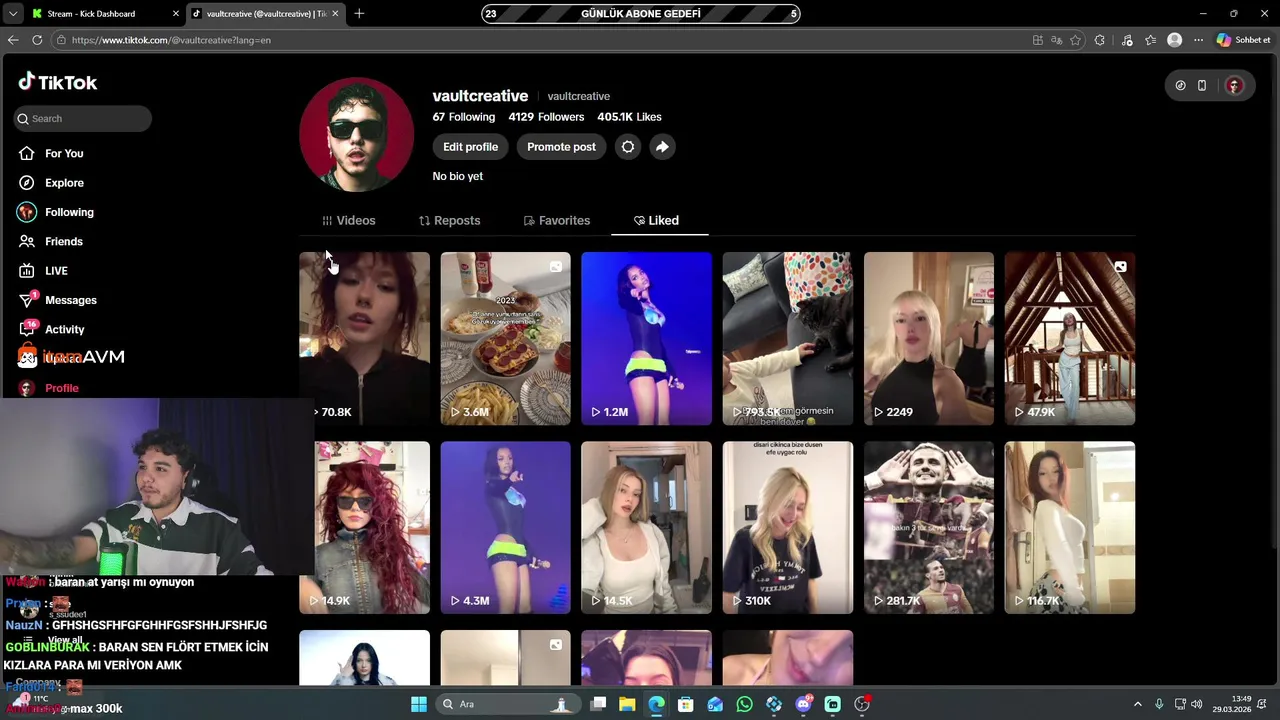The width and height of the screenshot is (1280, 720).
Task: Reload the TikTok page
Action: [x=37, y=40]
